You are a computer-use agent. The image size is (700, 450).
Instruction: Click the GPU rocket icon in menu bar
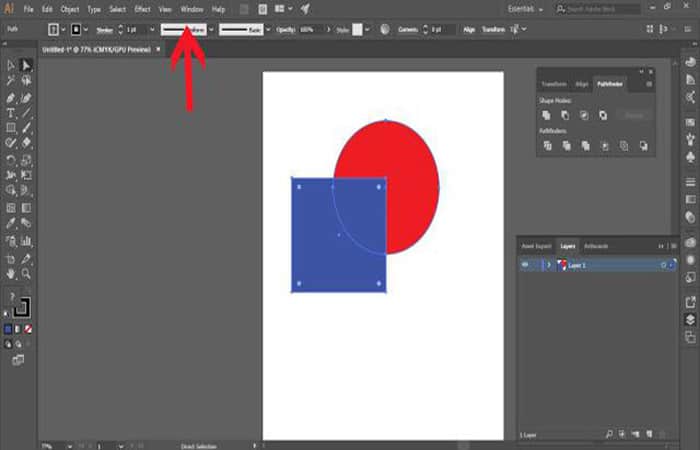(305, 9)
